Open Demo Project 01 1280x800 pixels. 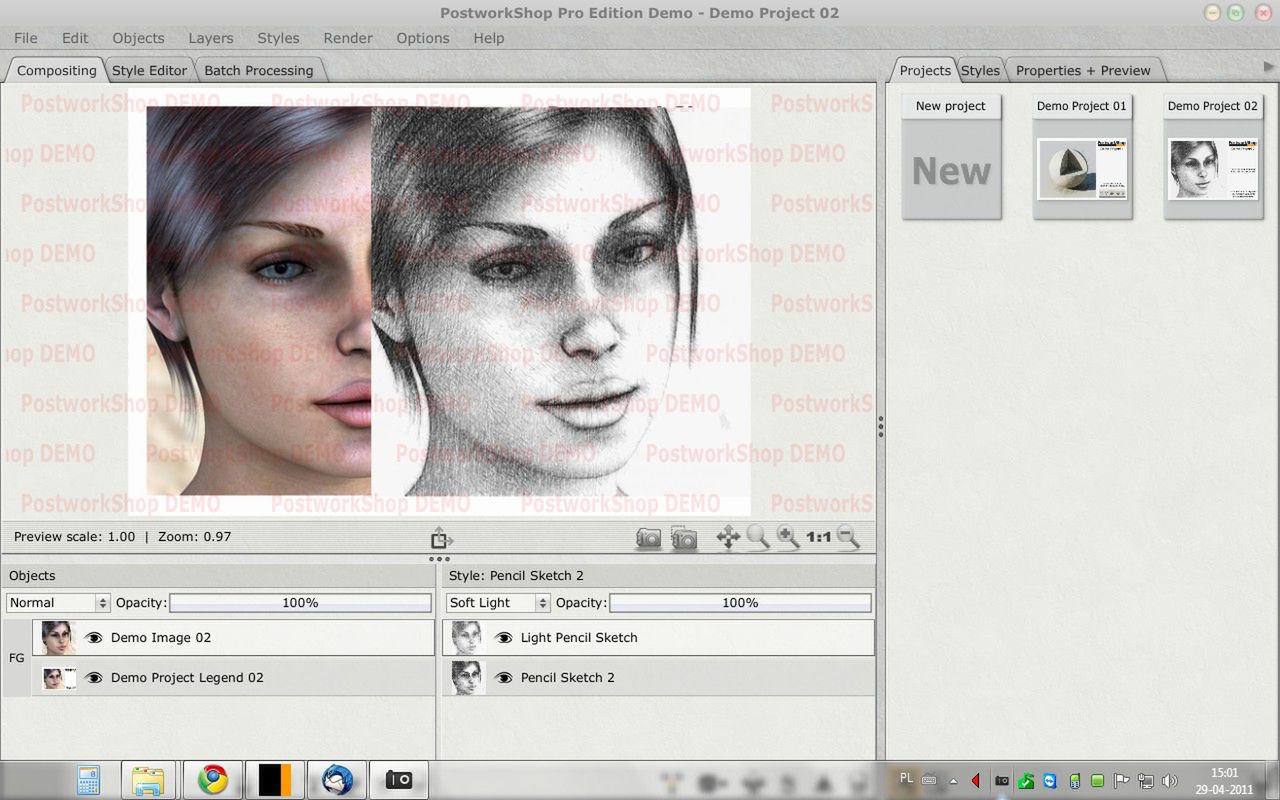click(1082, 157)
